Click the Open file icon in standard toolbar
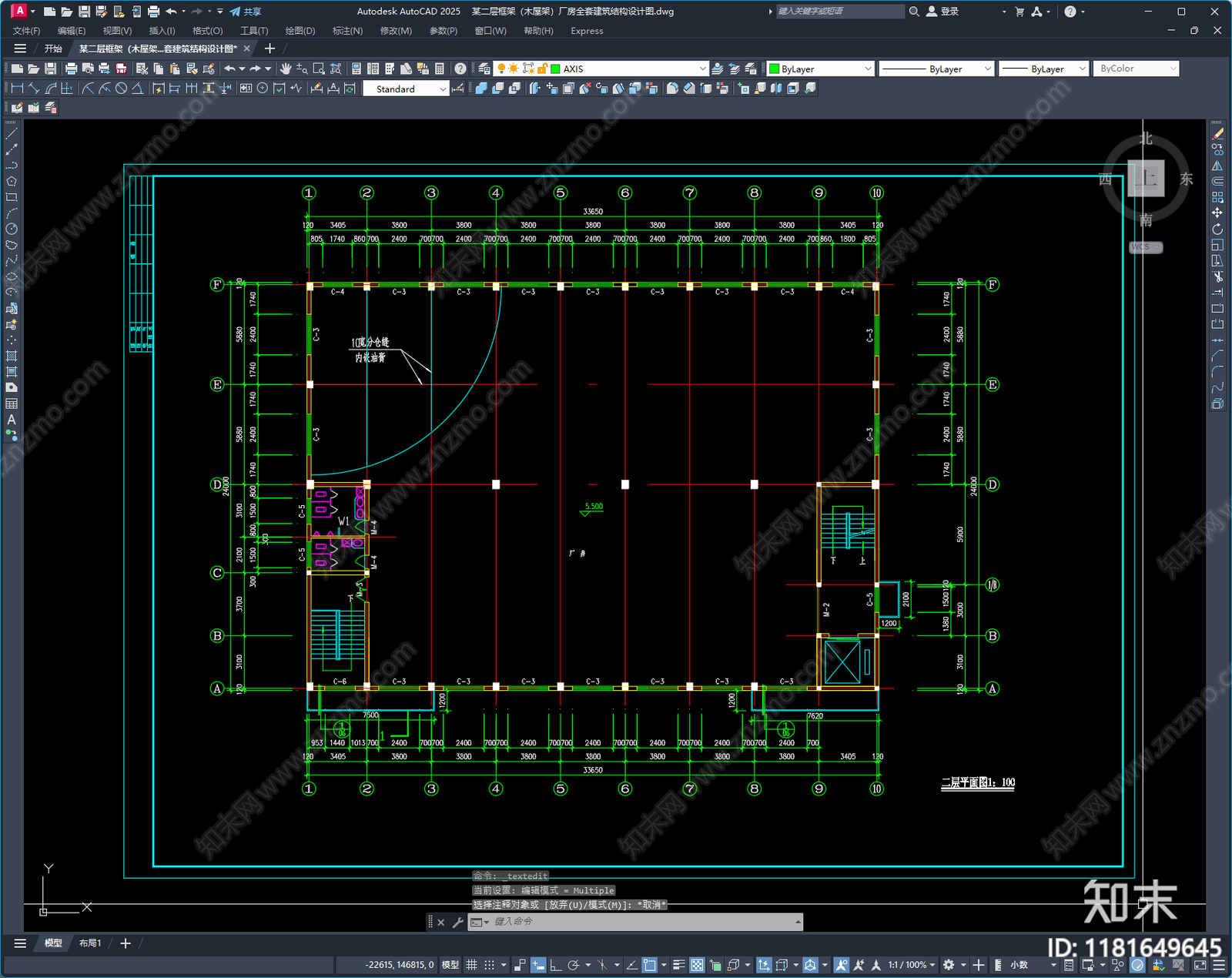Viewport: 1232px width, 978px height. click(x=33, y=69)
